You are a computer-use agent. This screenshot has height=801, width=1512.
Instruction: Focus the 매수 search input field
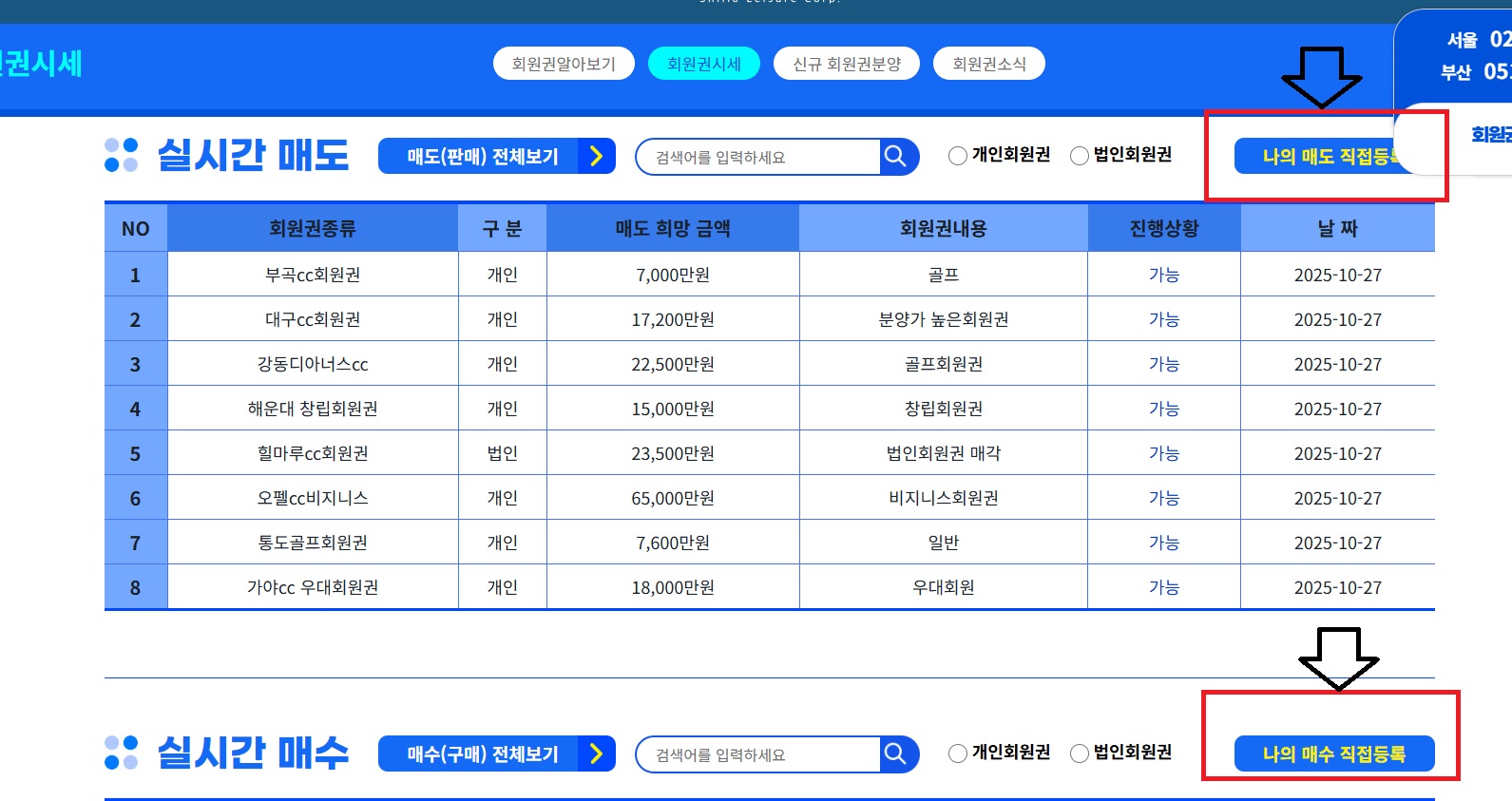pyautogui.click(x=757, y=754)
